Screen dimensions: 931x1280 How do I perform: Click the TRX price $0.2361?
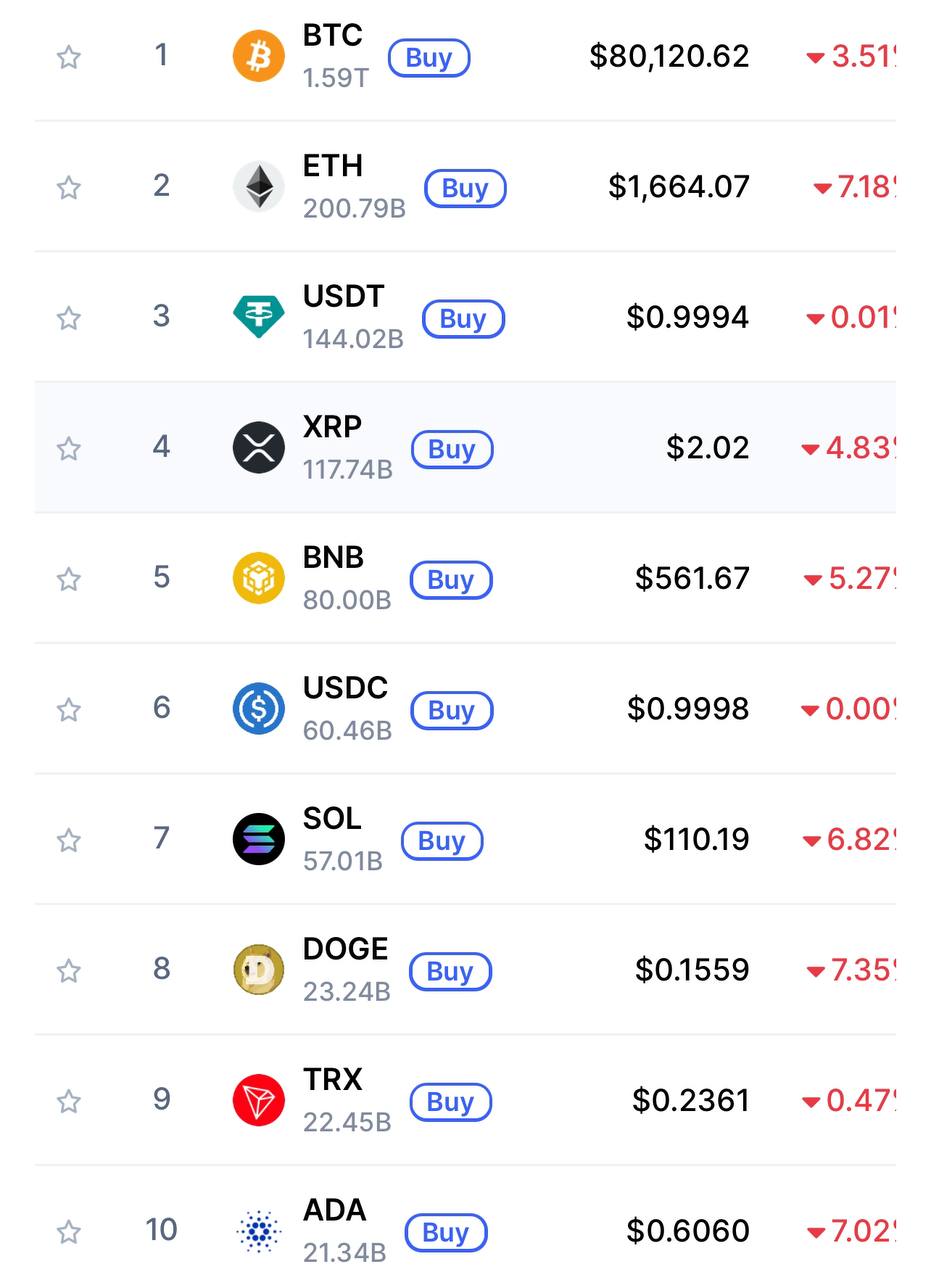tap(690, 1100)
